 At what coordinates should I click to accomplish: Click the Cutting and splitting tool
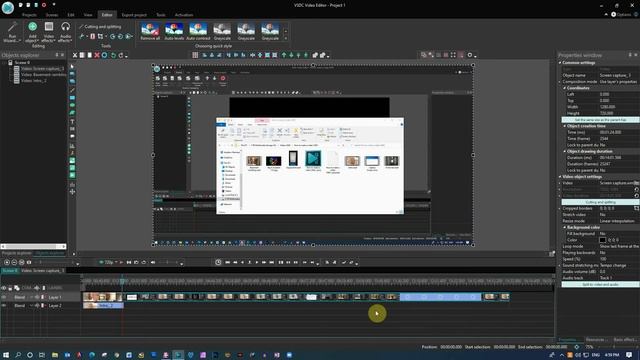tap(100, 27)
